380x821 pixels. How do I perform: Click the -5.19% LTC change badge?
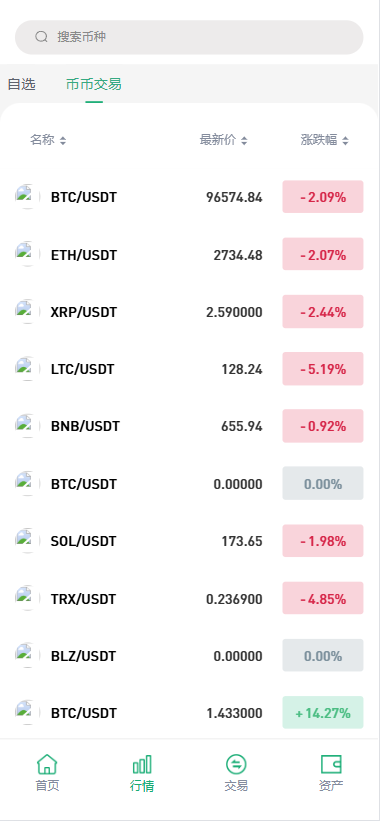coord(323,369)
